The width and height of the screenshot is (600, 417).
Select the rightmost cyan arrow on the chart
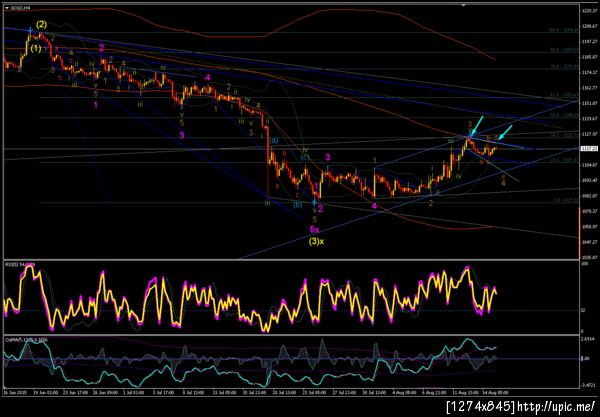505,132
